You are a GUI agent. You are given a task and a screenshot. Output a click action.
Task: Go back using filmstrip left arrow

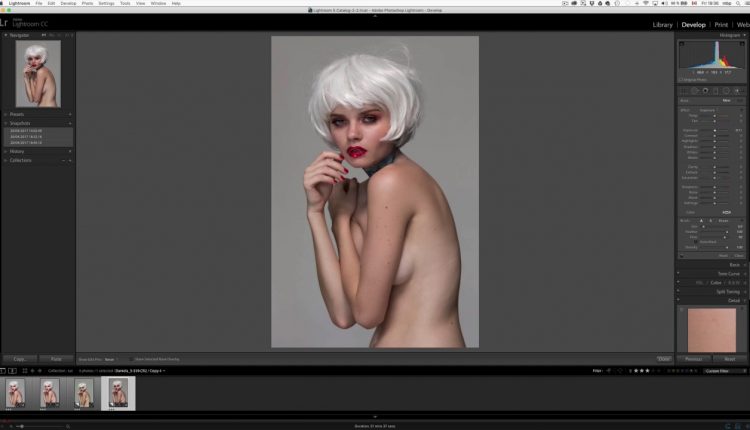[33, 371]
